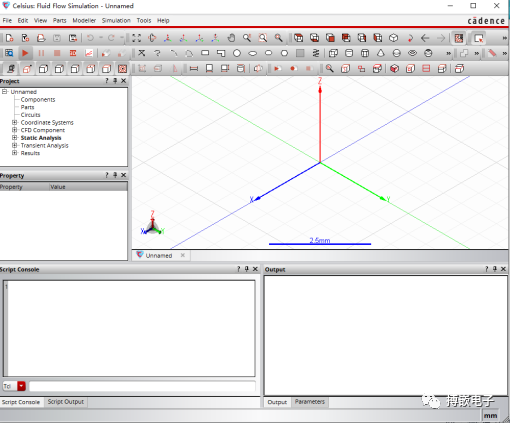Click the mm units indicator in status bar

(x=490, y=415)
